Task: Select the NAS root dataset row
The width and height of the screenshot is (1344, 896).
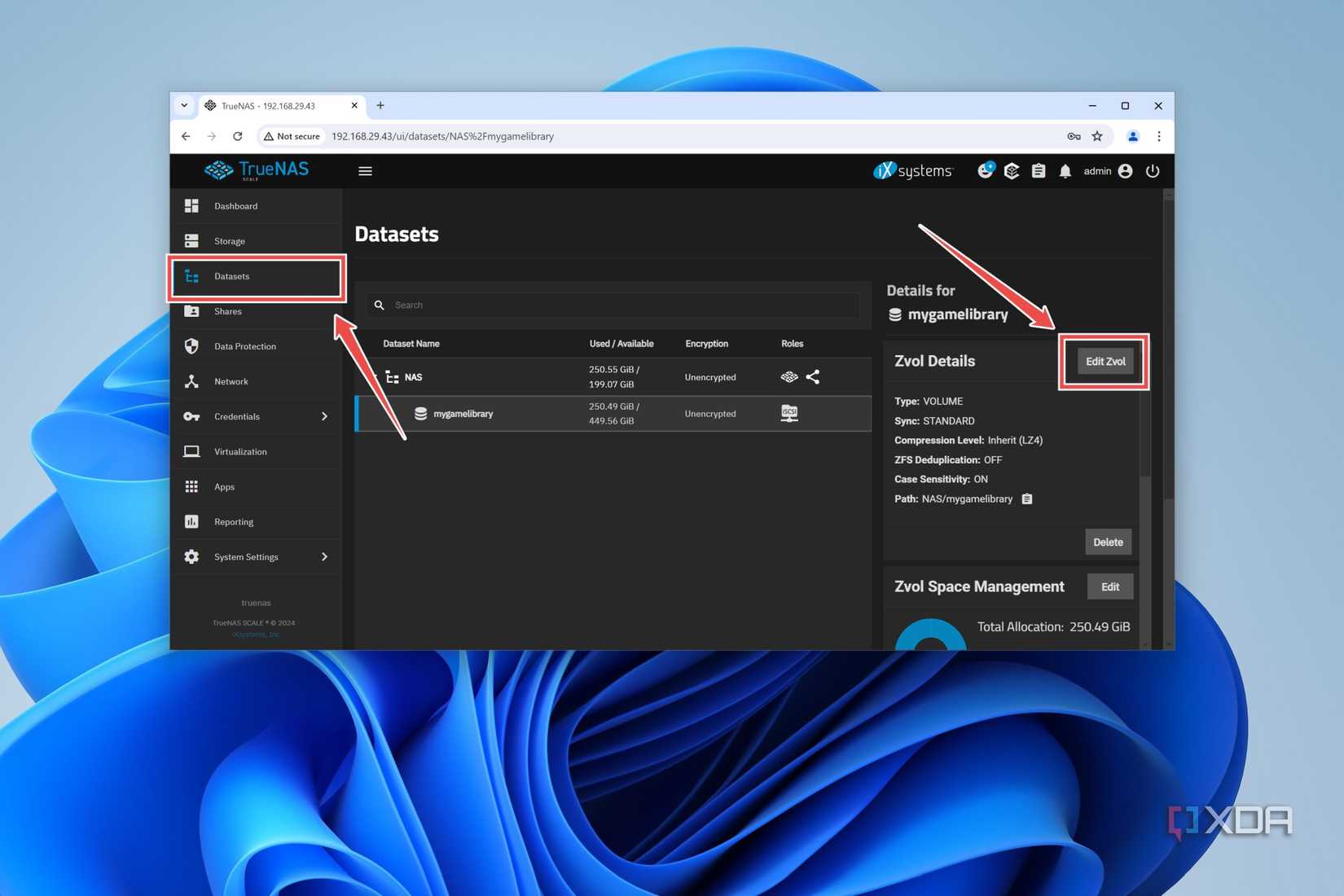Action: point(613,377)
